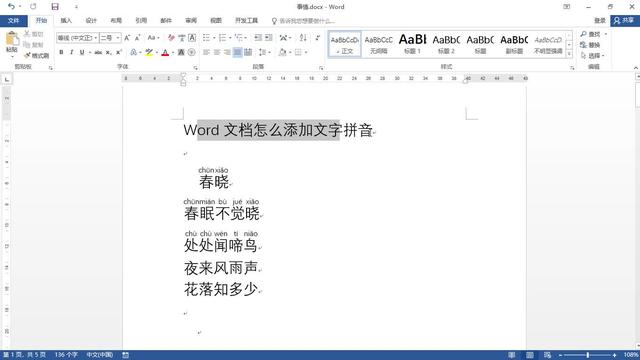Clear all formatting with the eraser icon

(171, 38)
